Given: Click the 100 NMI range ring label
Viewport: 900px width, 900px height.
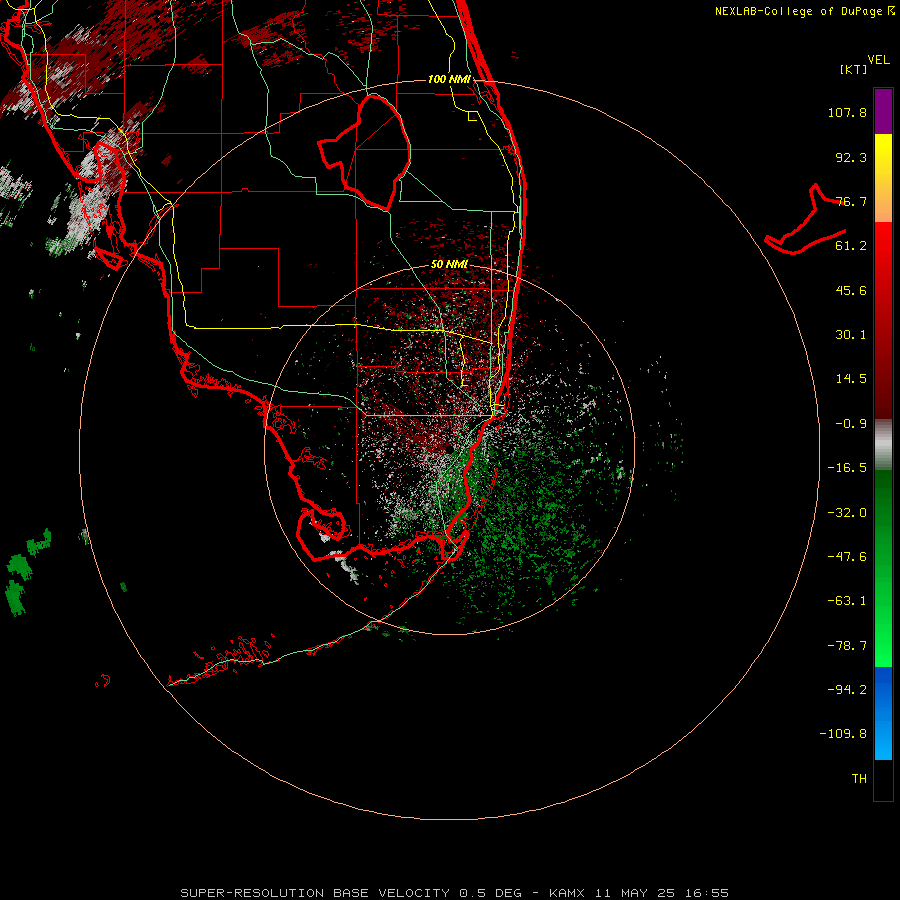Looking at the screenshot, I should click(x=449, y=79).
